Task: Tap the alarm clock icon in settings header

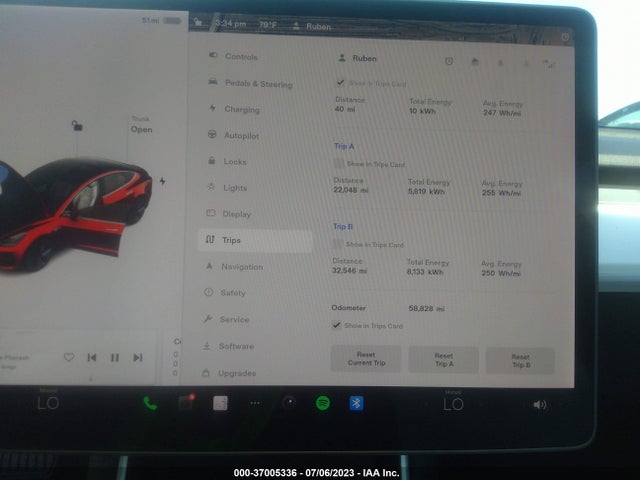Action: pos(449,61)
